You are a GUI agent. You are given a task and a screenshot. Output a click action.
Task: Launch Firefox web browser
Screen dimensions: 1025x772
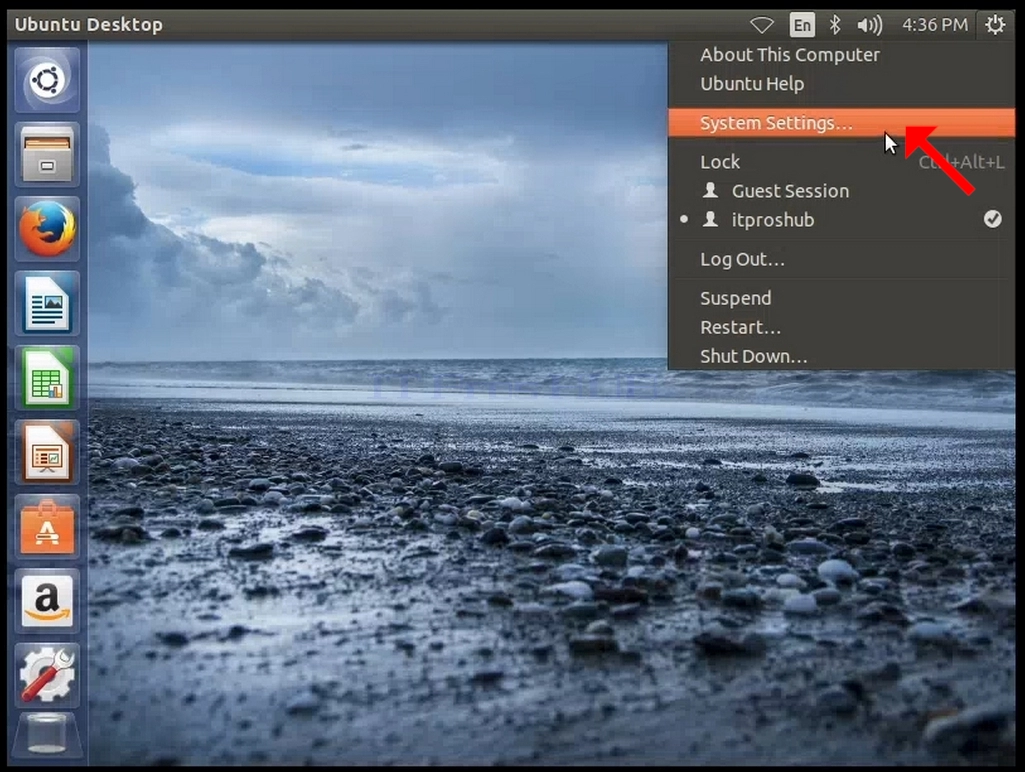pos(47,229)
